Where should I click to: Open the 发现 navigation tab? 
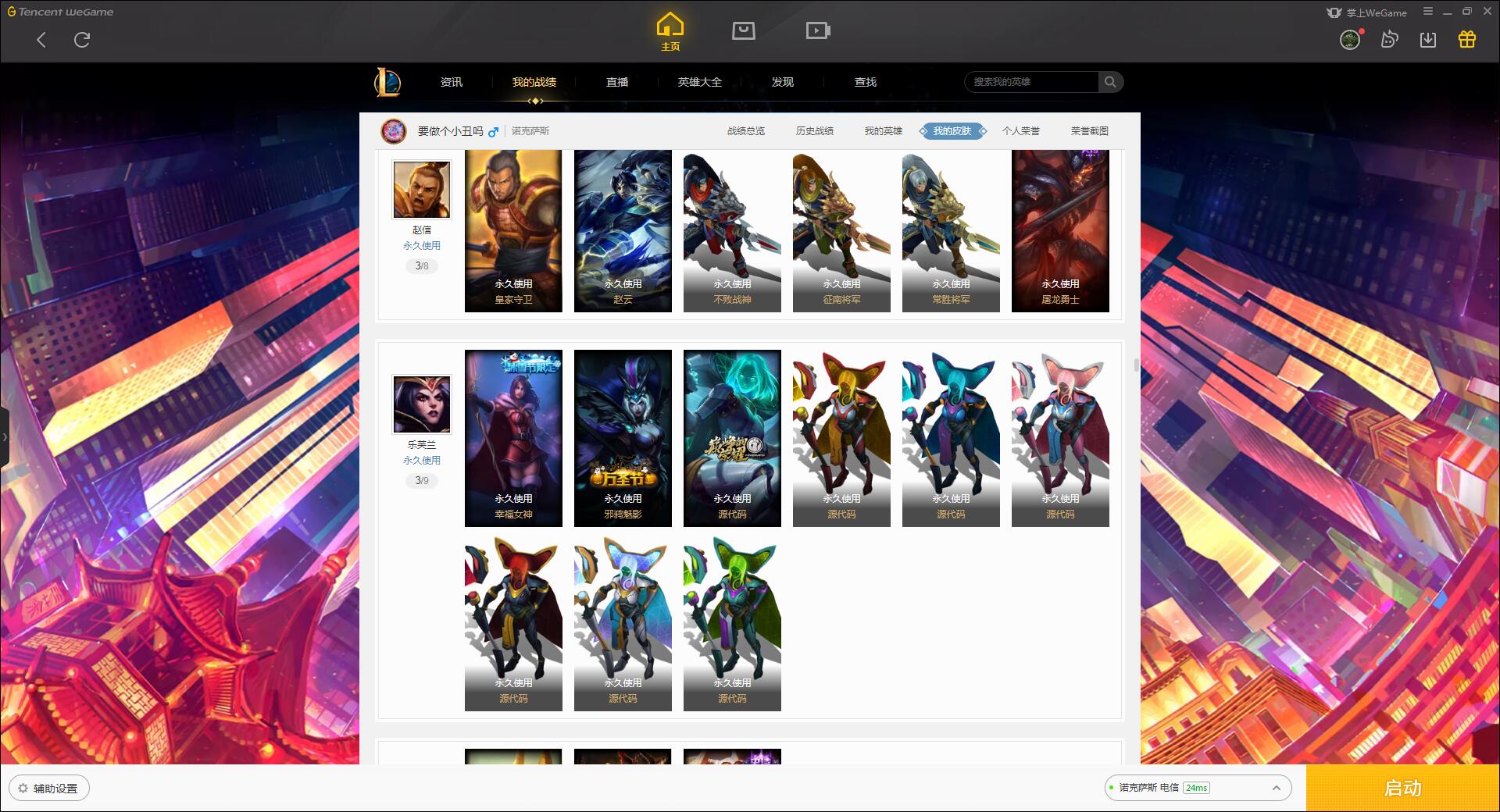click(x=783, y=82)
